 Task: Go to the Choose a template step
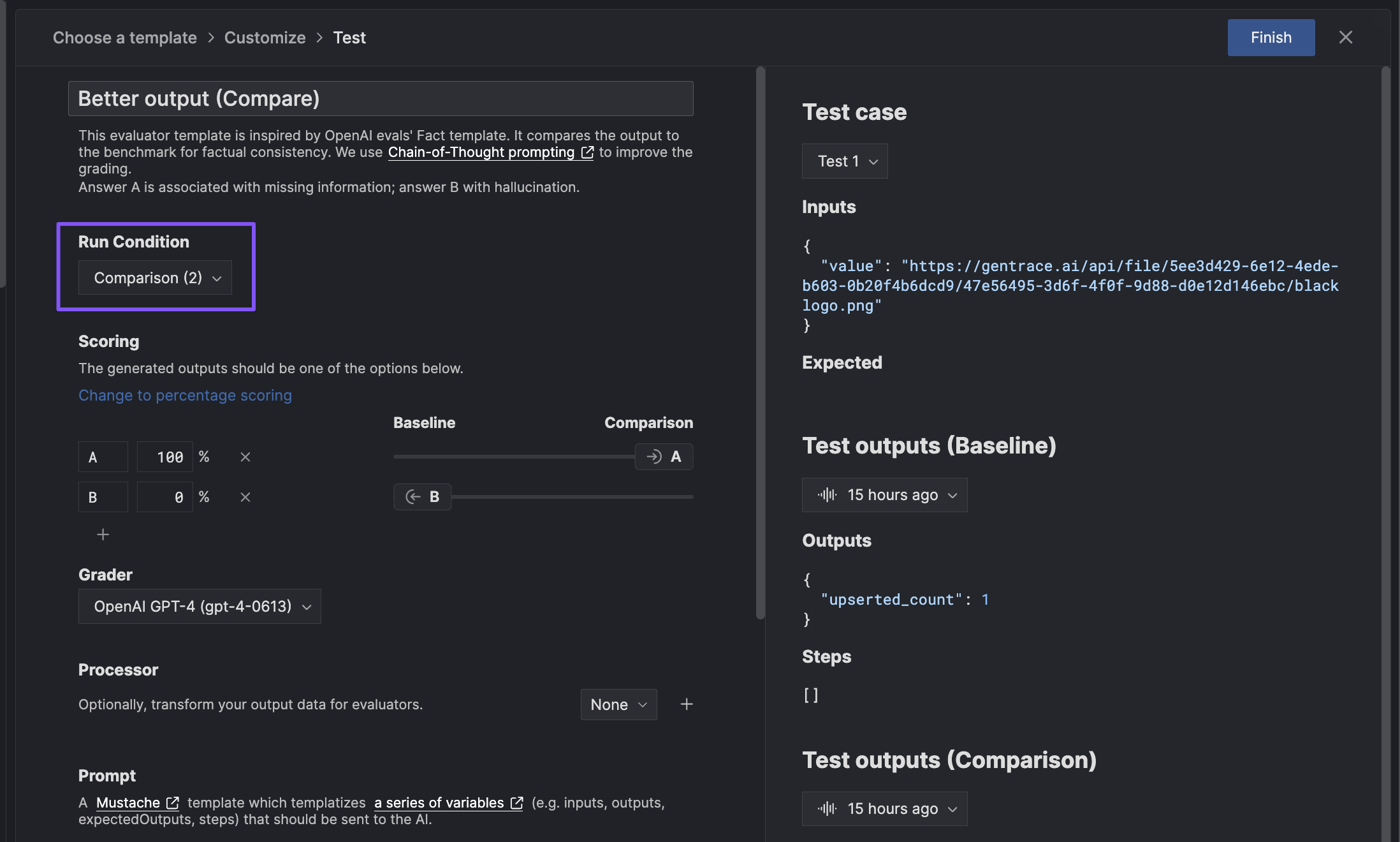pyautogui.click(x=125, y=38)
